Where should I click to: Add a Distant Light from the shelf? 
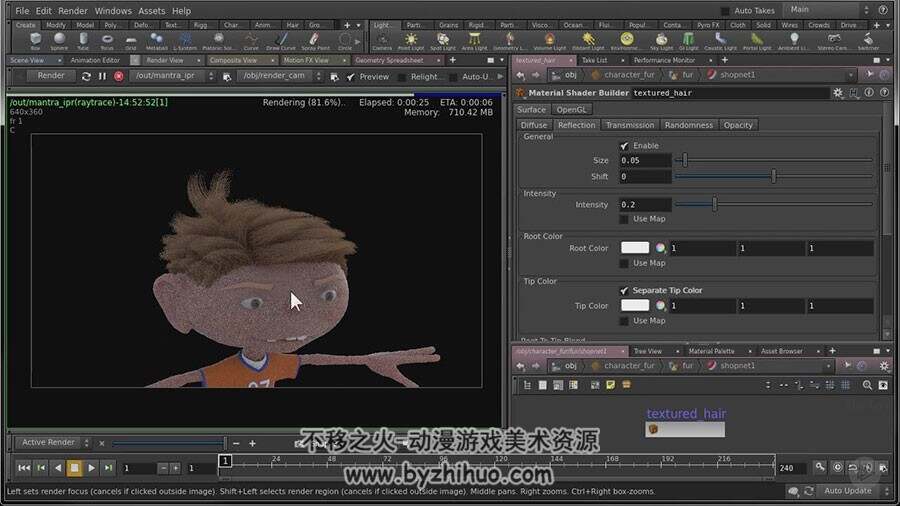click(588, 40)
